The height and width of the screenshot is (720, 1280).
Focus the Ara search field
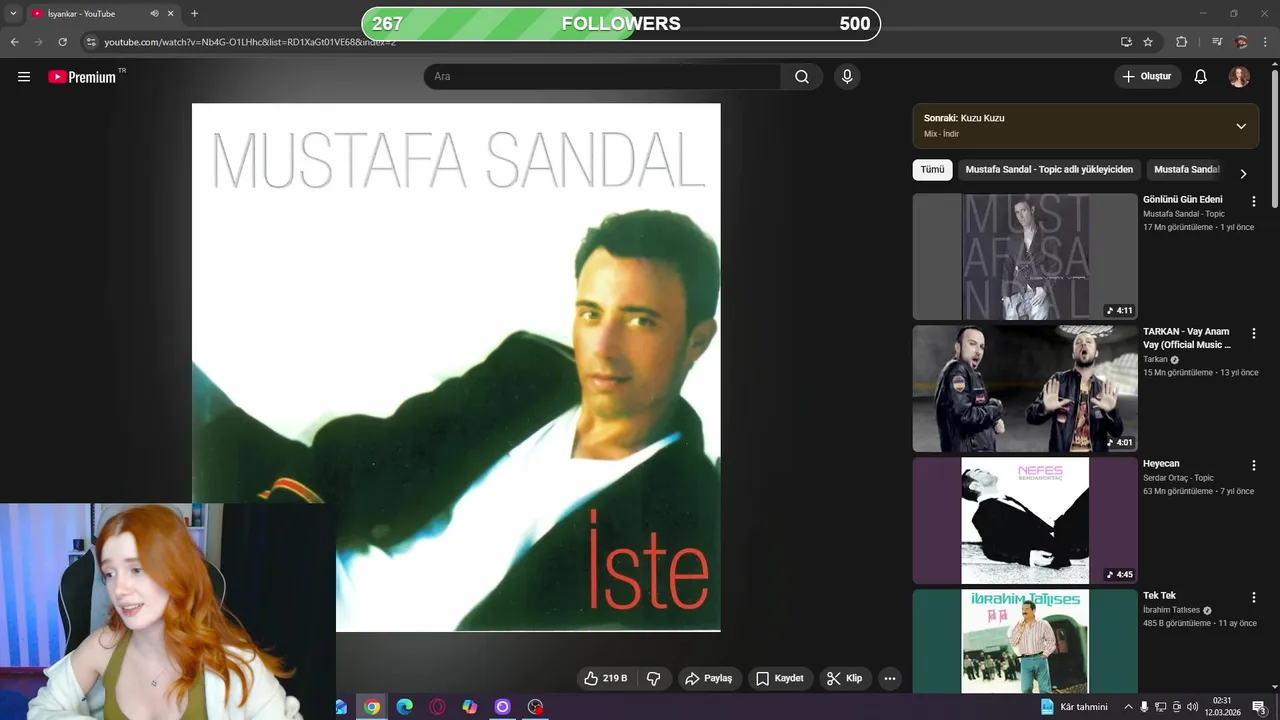click(x=602, y=77)
